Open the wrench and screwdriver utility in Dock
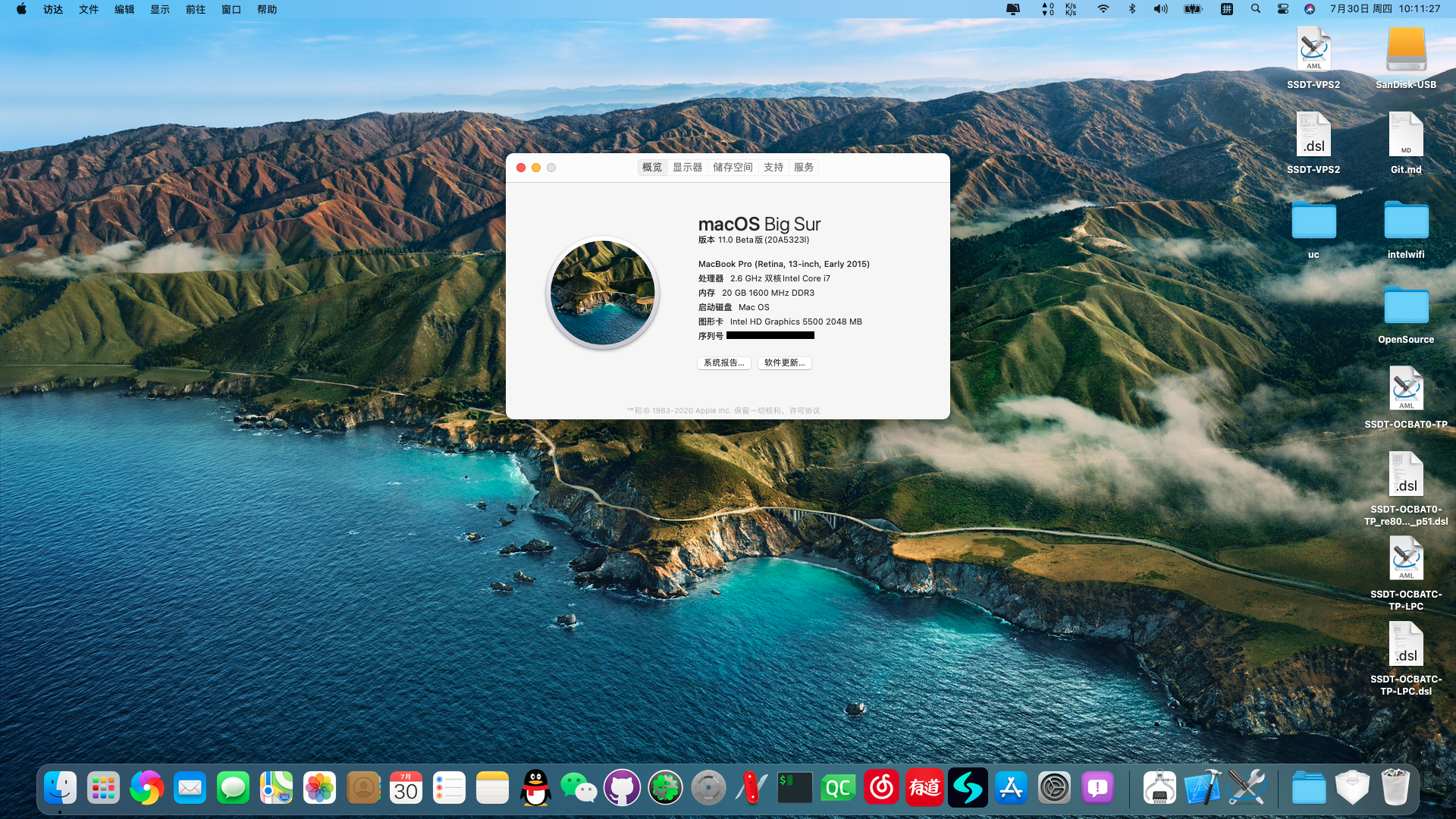The height and width of the screenshot is (819, 1456). click(1246, 788)
